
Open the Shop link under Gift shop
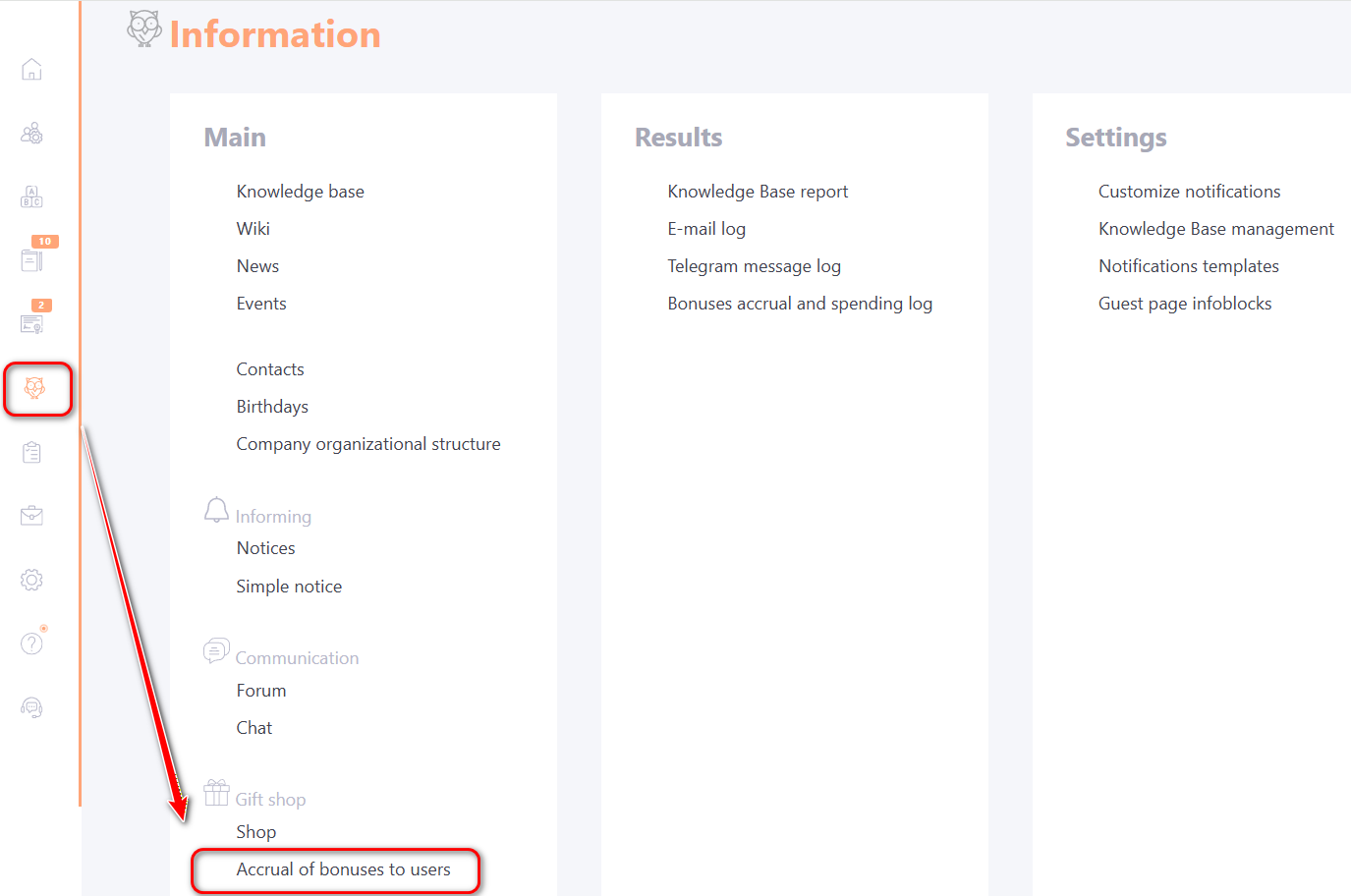click(x=255, y=832)
